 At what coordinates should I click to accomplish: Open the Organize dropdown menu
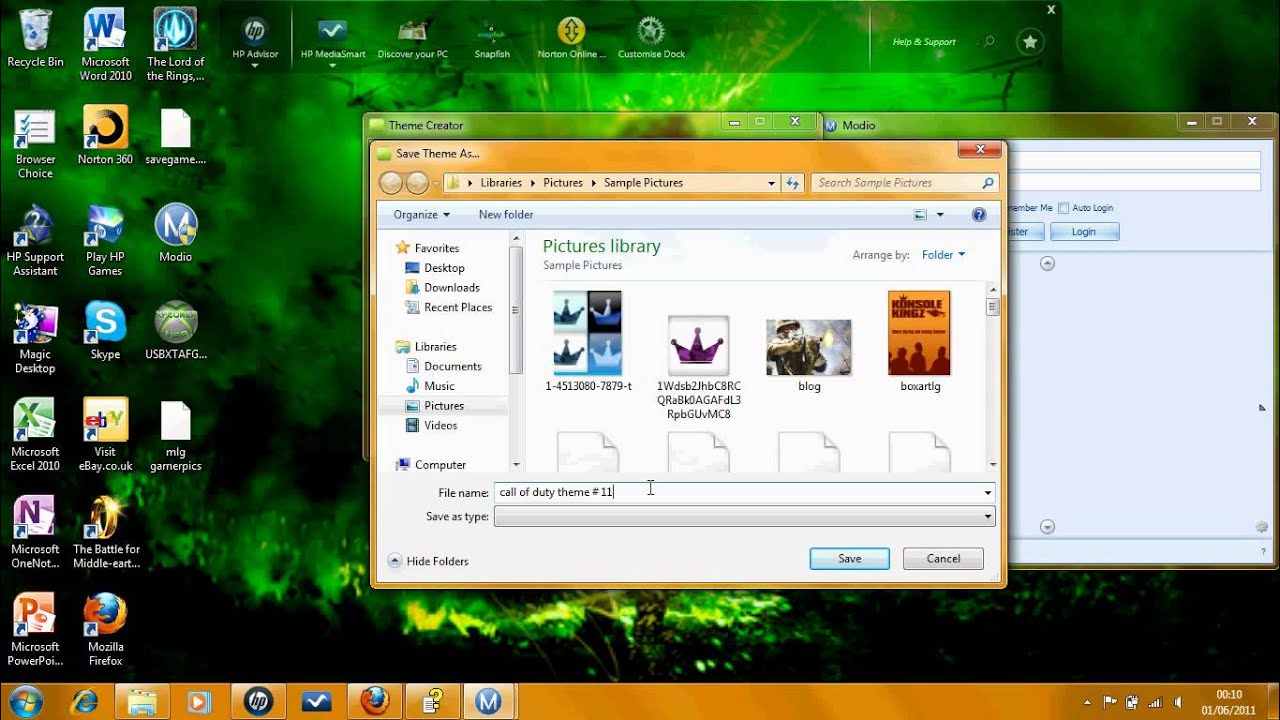pyautogui.click(x=421, y=215)
